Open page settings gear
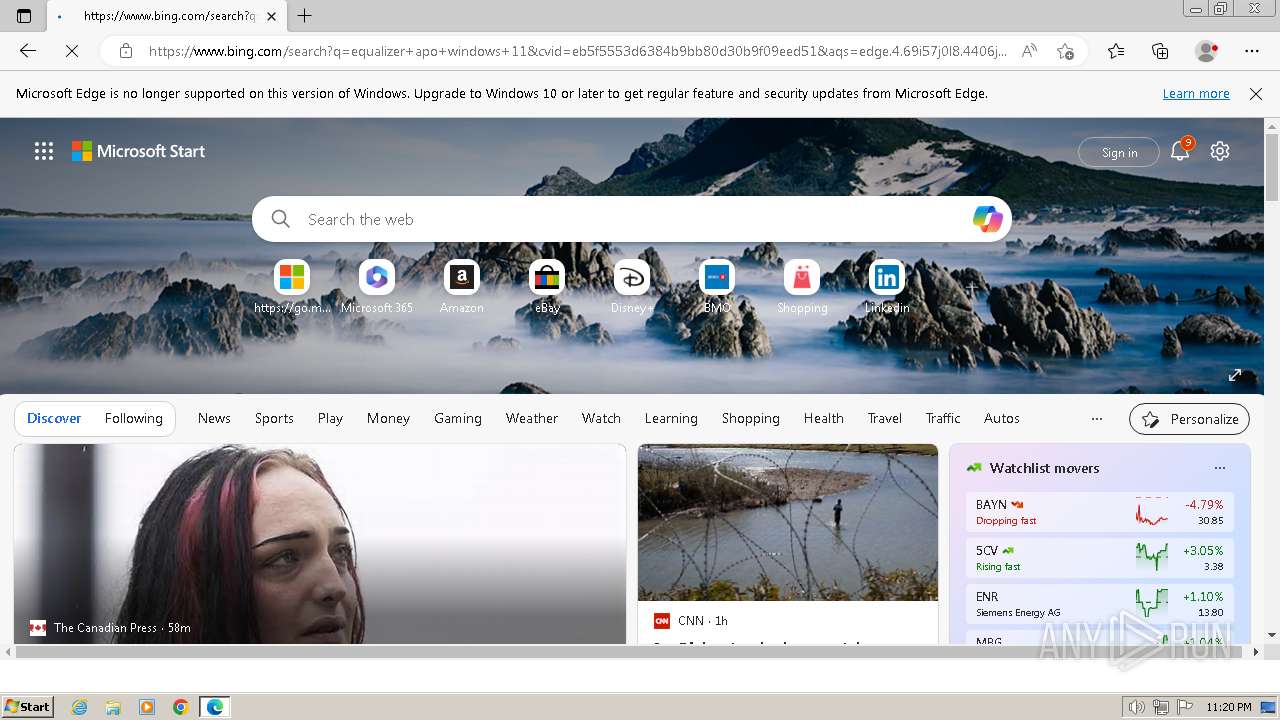This screenshot has height=720, width=1280. [1220, 151]
